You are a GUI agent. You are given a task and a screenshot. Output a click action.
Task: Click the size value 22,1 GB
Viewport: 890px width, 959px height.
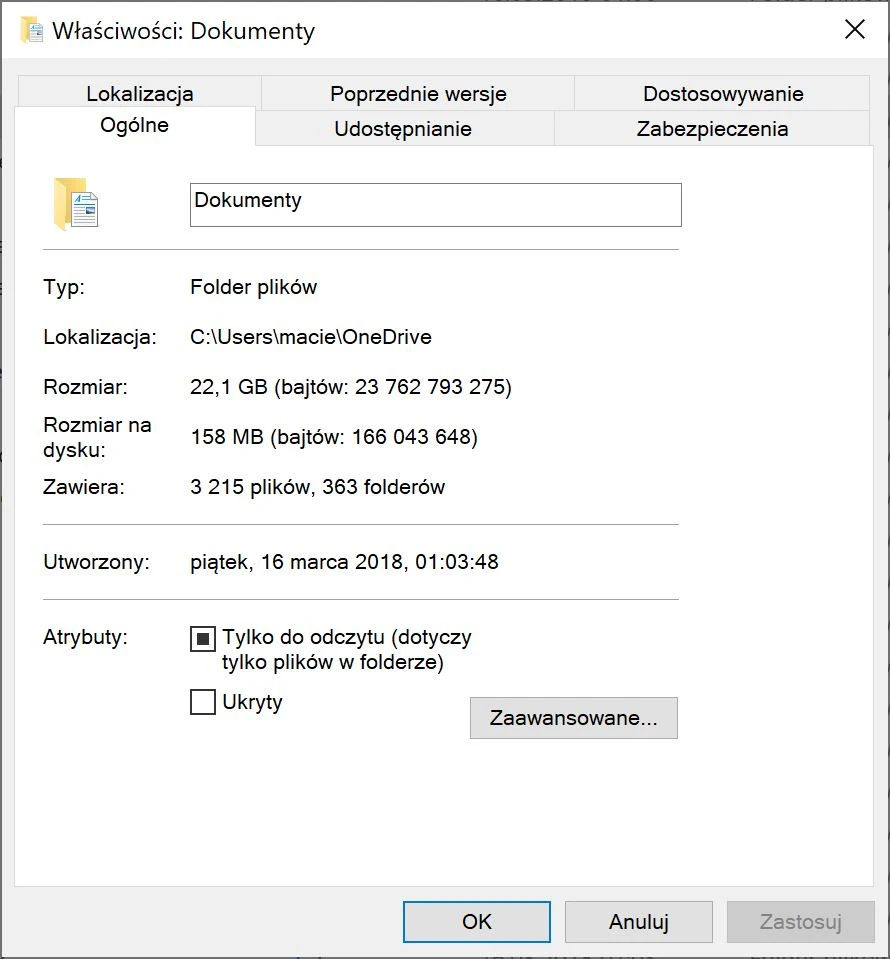pyautogui.click(x=229, y=387)
